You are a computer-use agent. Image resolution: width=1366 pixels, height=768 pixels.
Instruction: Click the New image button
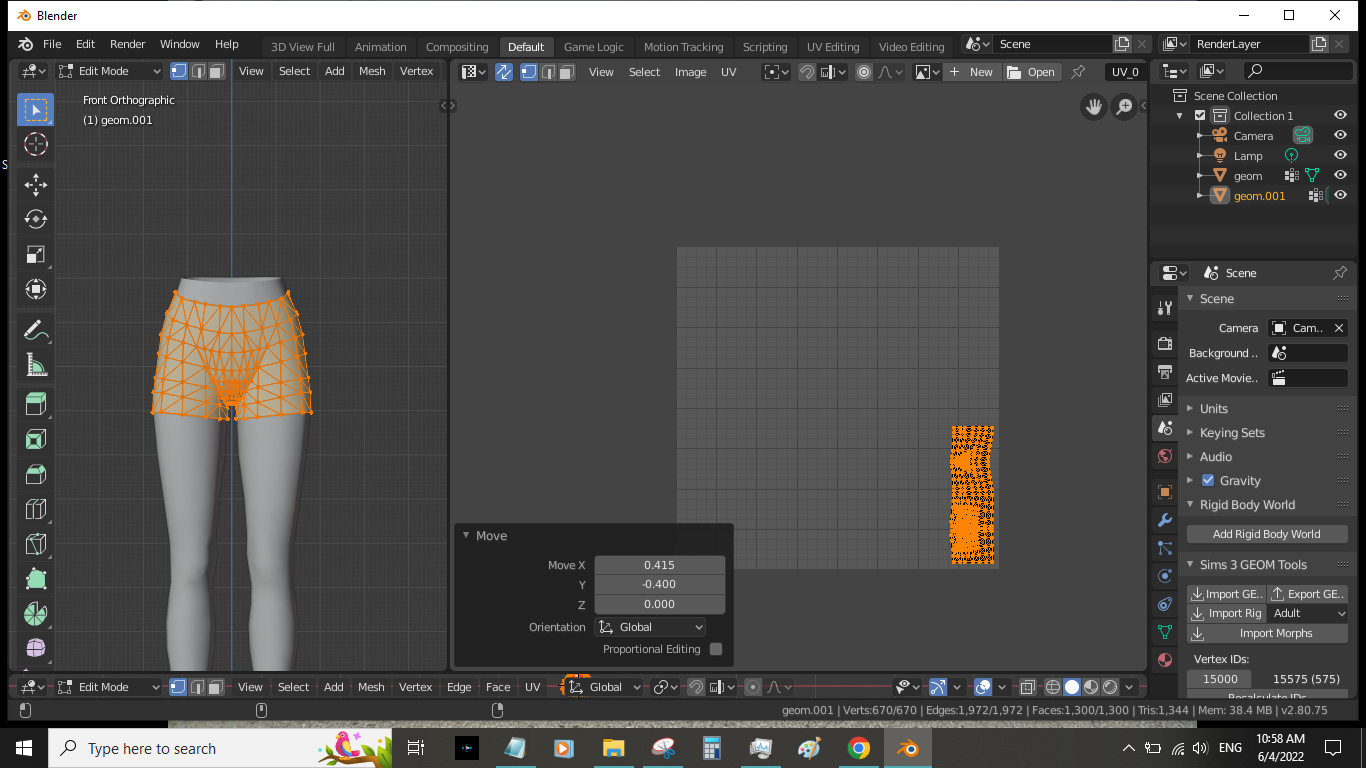point(971,72)
